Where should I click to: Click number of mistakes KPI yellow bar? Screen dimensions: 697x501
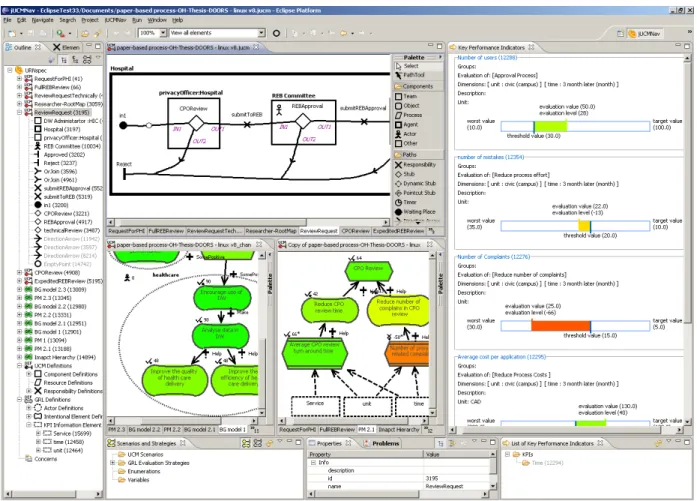[584, 226]
